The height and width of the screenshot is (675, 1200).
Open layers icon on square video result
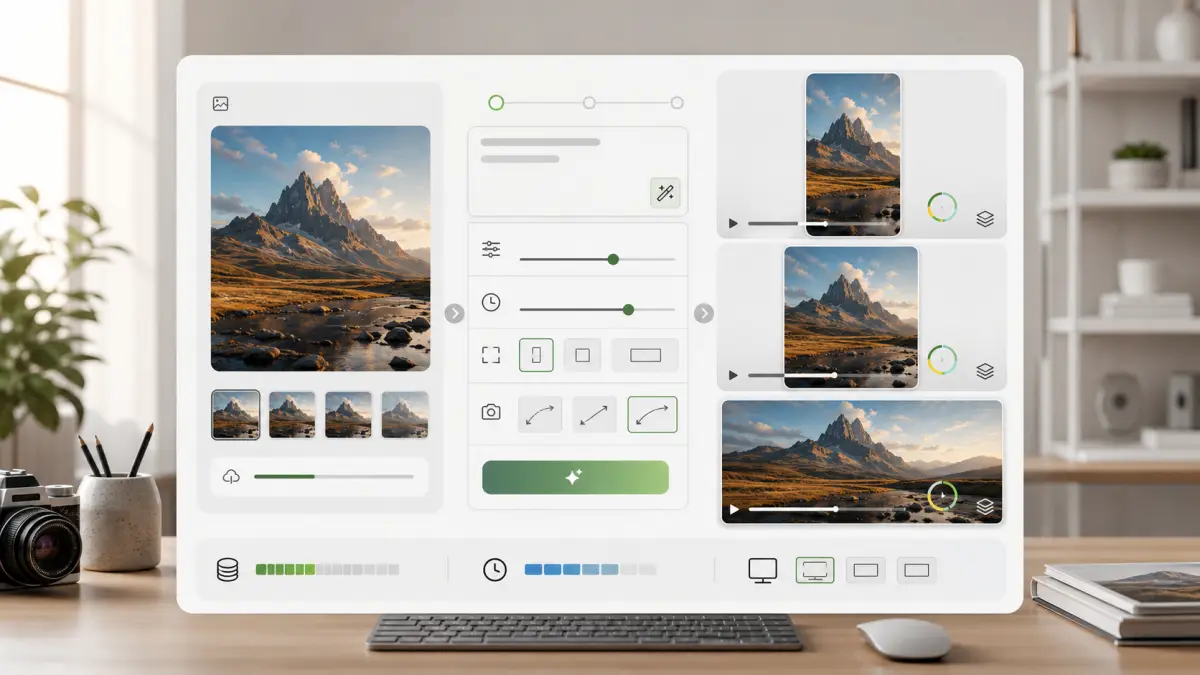985,371
